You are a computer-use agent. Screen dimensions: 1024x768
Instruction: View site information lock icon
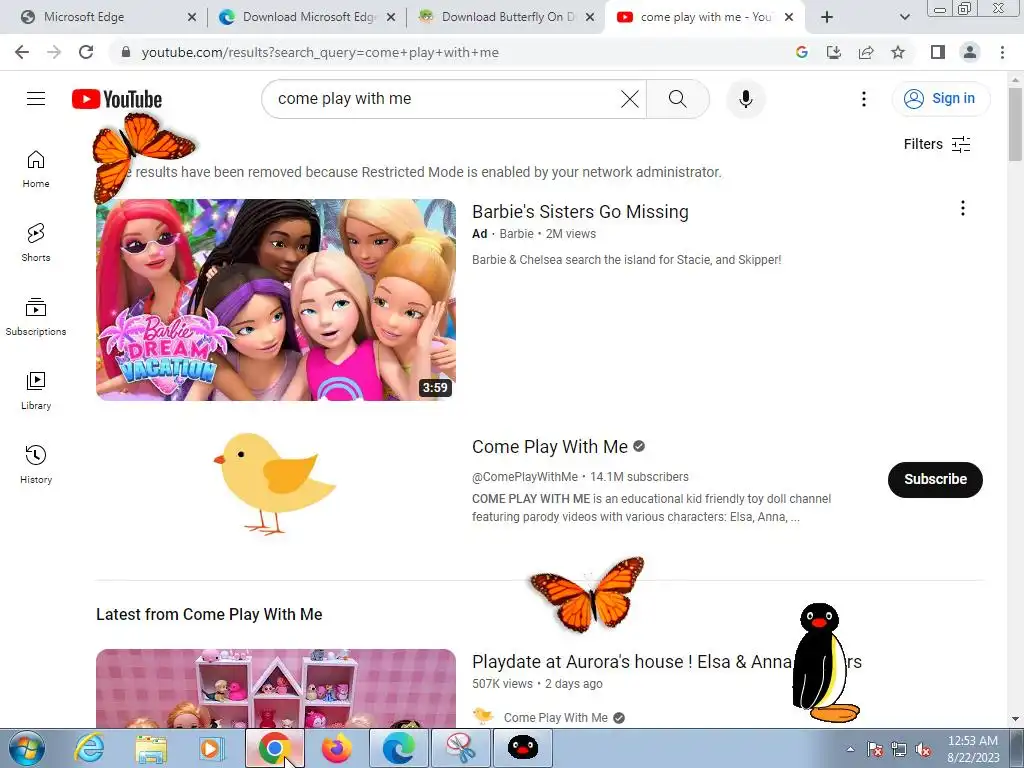pyautogui.click(x=126, y=52)
